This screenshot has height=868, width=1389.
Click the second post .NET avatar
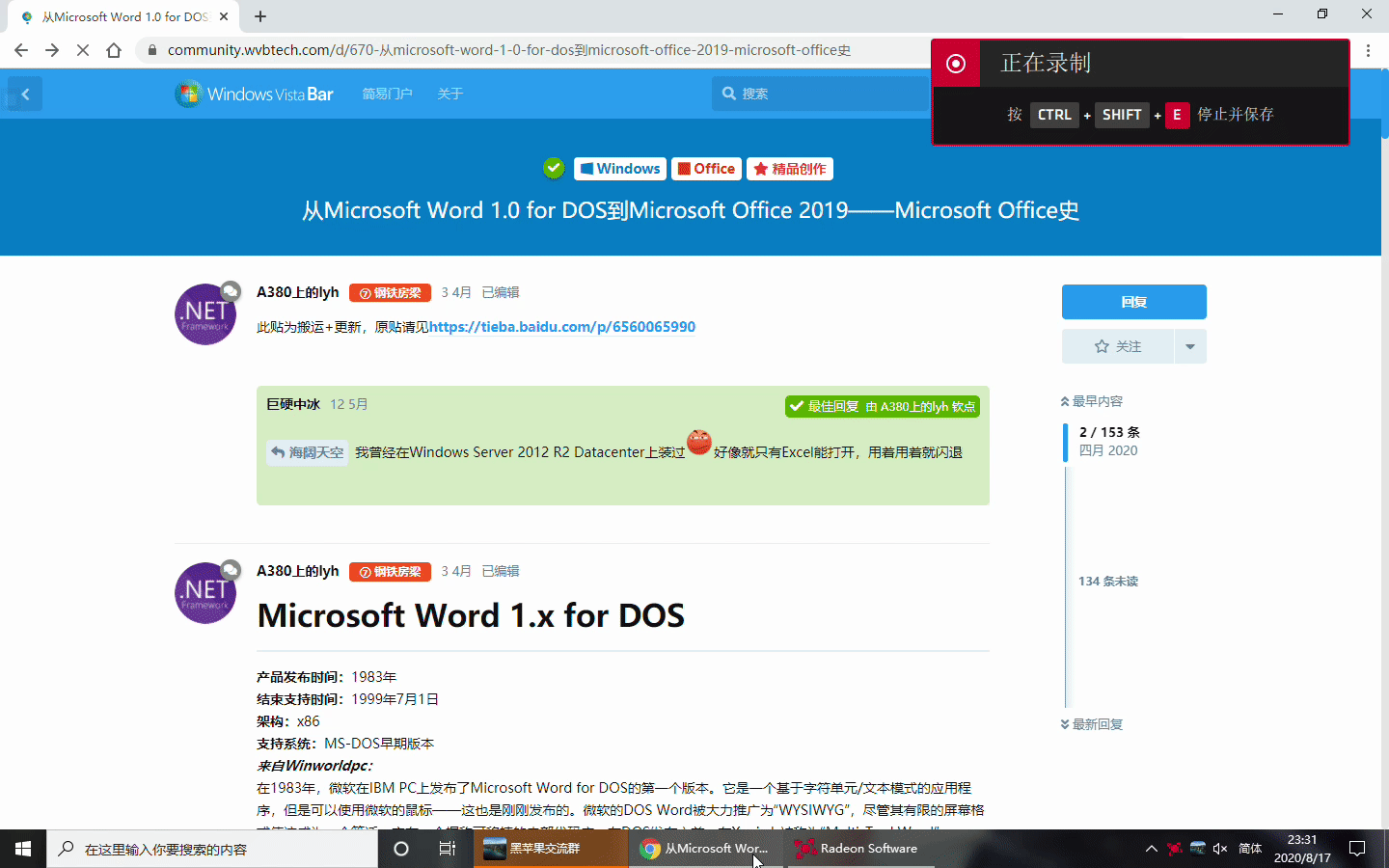click(205, 593)
